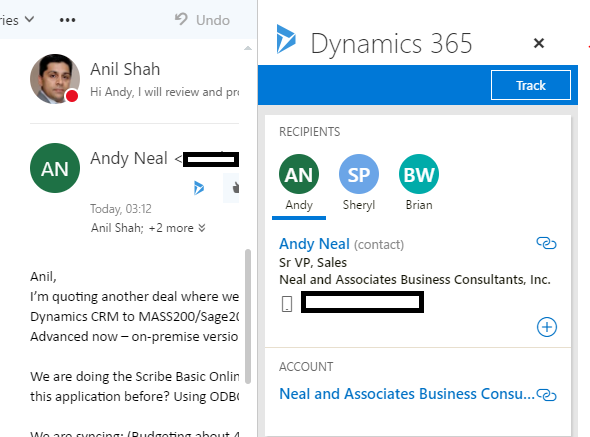Click the thumbs-up like icon on message
This screenshot has width=590, height=437.
pos(235,187)
